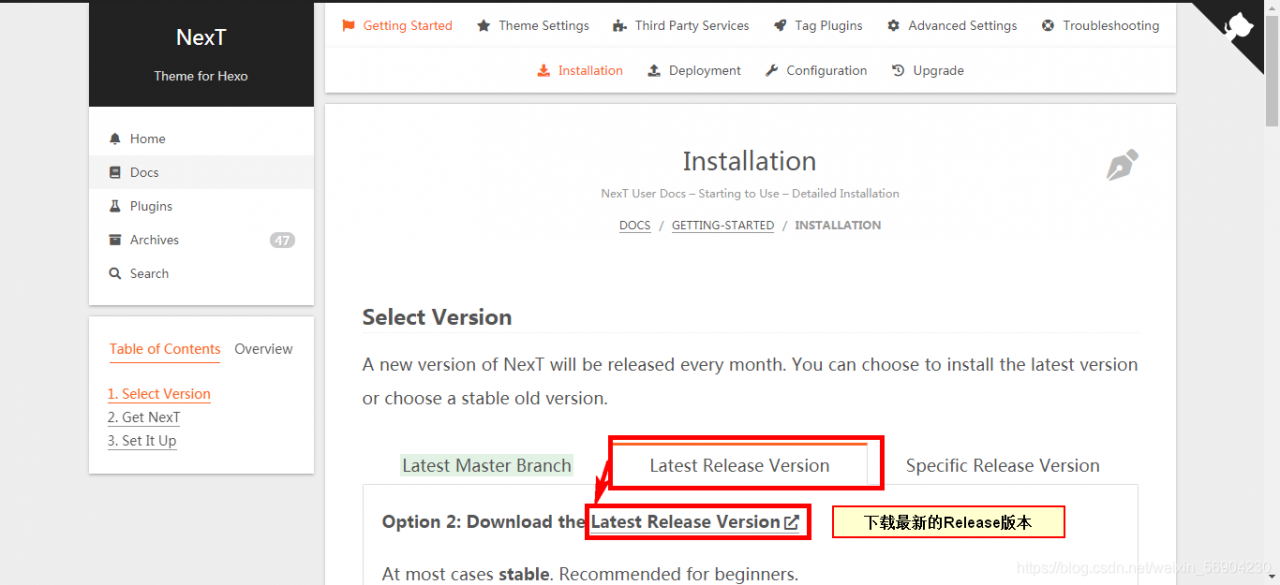Screen dimensions: 1280x585
Task: Go to the Installation submenu item
Action: 580,71
